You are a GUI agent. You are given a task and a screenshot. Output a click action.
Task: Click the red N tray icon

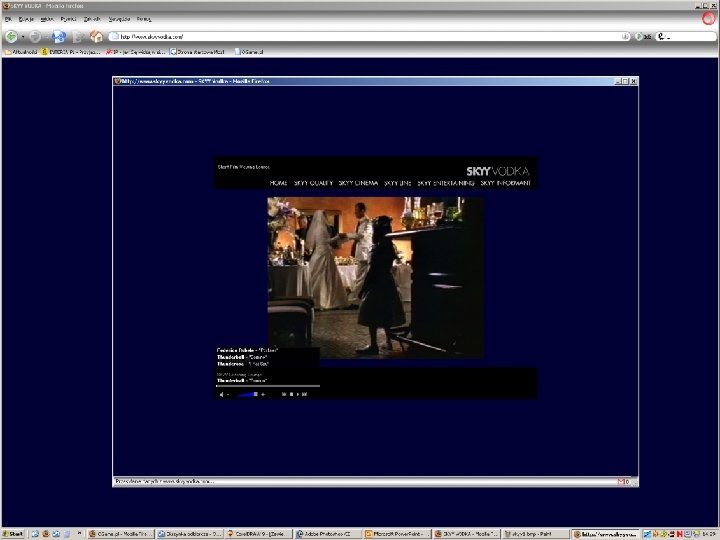[679, 534]
